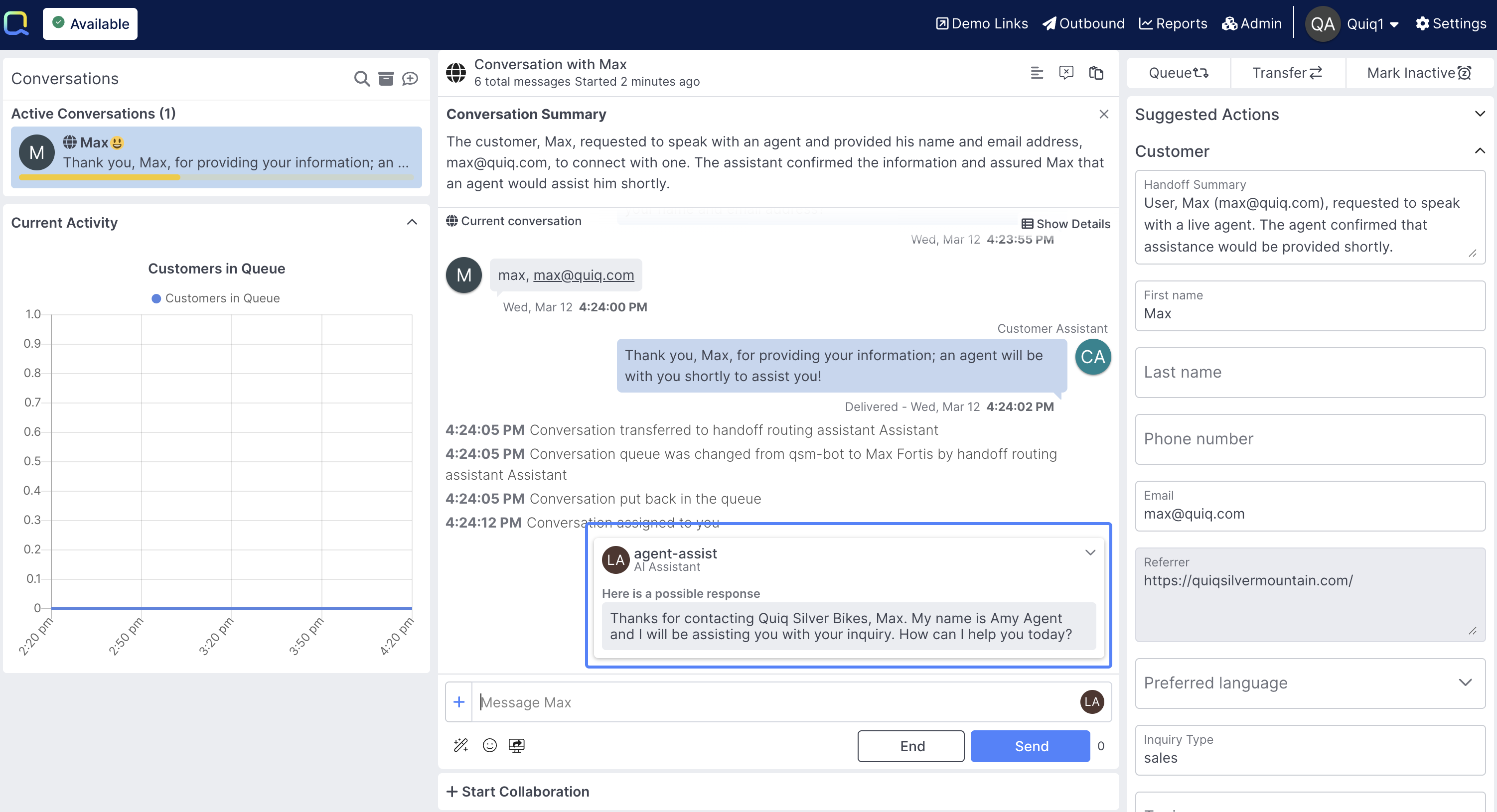The height and width of the screenshot is (812, 1497).
Task: Click the search icon in Conversations panel
Action: pyautogui.click(x=361, y=78)
